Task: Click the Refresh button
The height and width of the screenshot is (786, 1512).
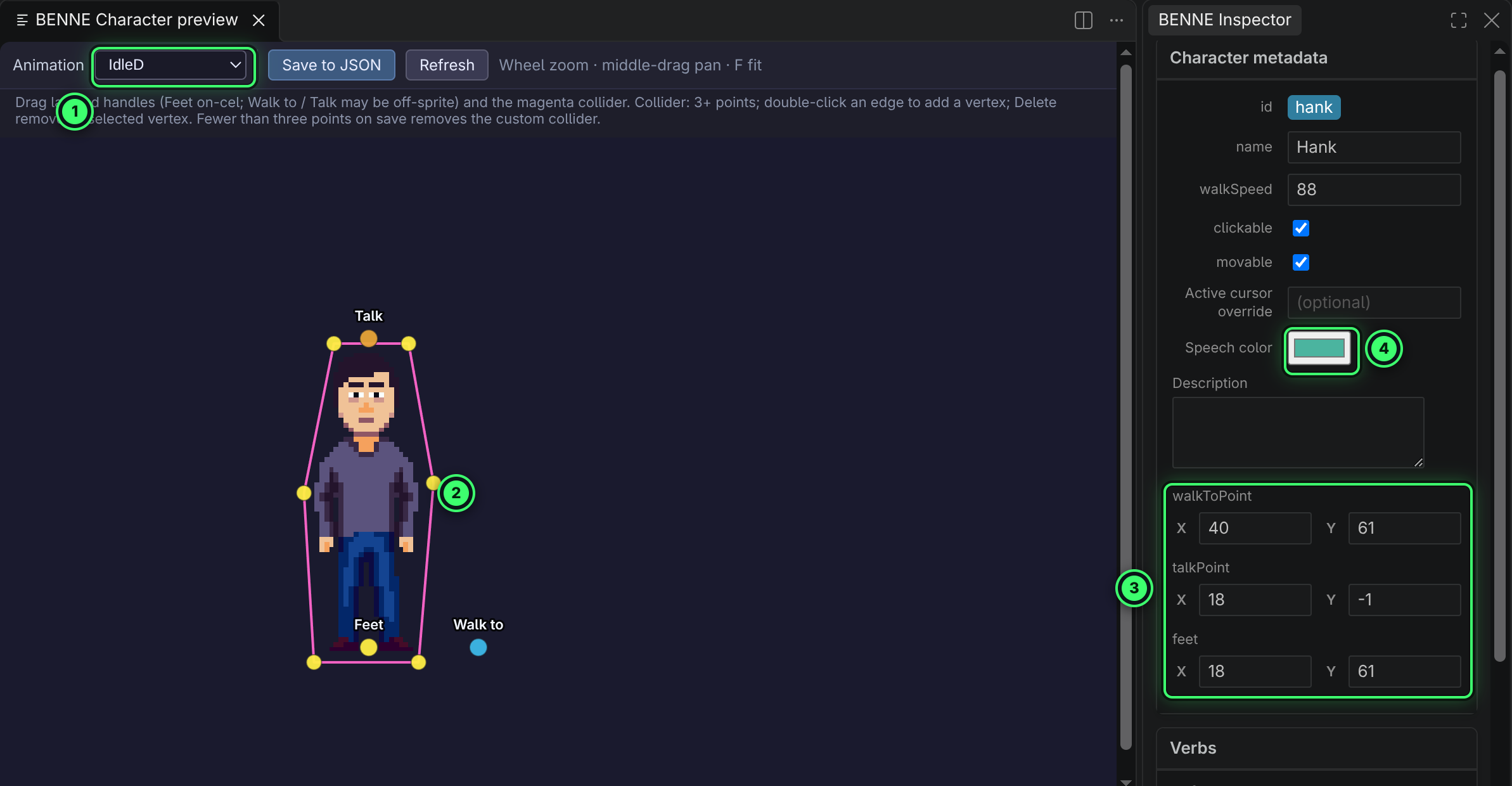Action: [x=447, y=65]
